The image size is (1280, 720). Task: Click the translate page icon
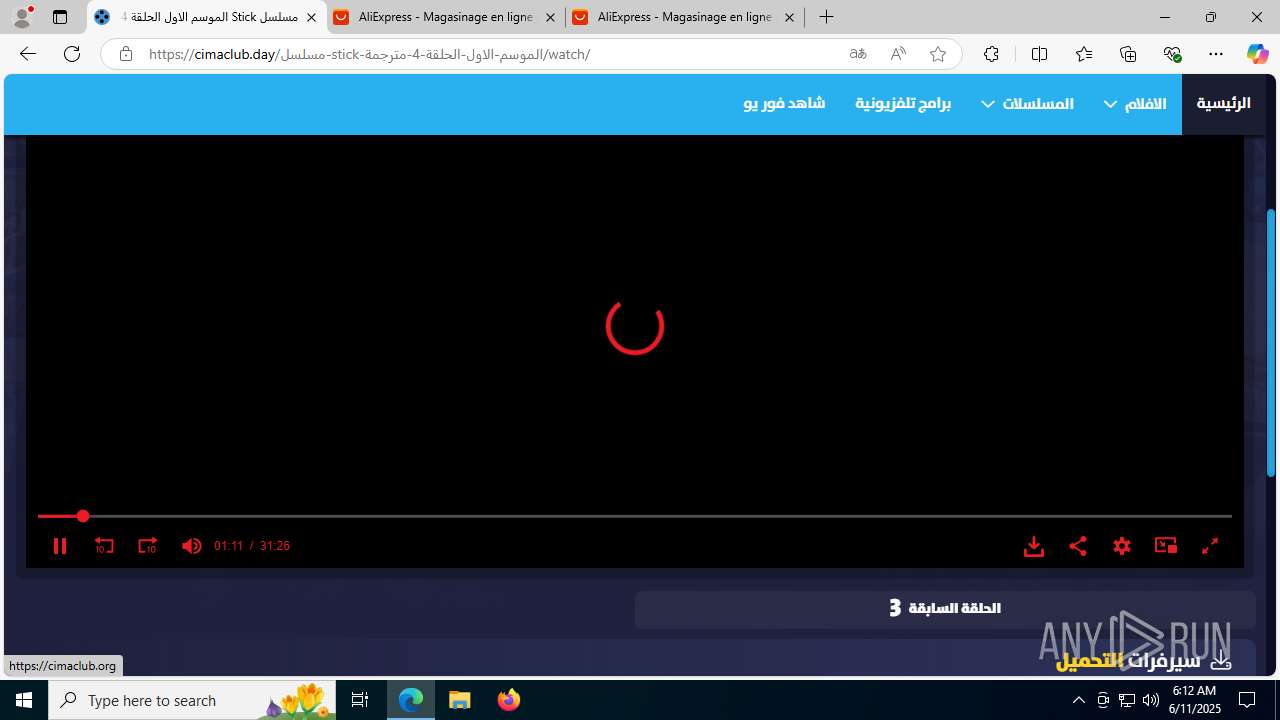point(858,54)
